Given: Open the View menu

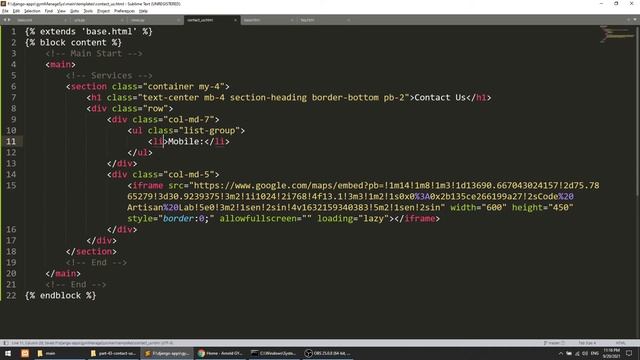Looking at the screenshot, I should click(61, 11).
